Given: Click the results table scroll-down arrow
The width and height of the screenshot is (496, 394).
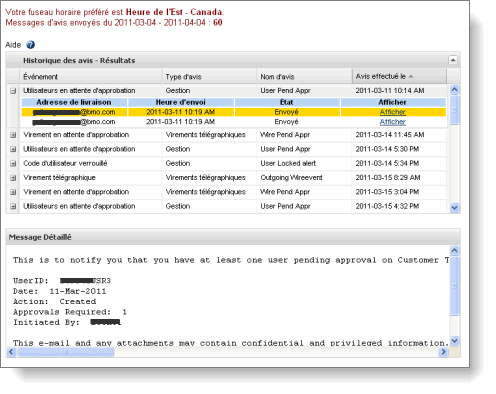Looking at the screenshot, I should click(455, 208).
